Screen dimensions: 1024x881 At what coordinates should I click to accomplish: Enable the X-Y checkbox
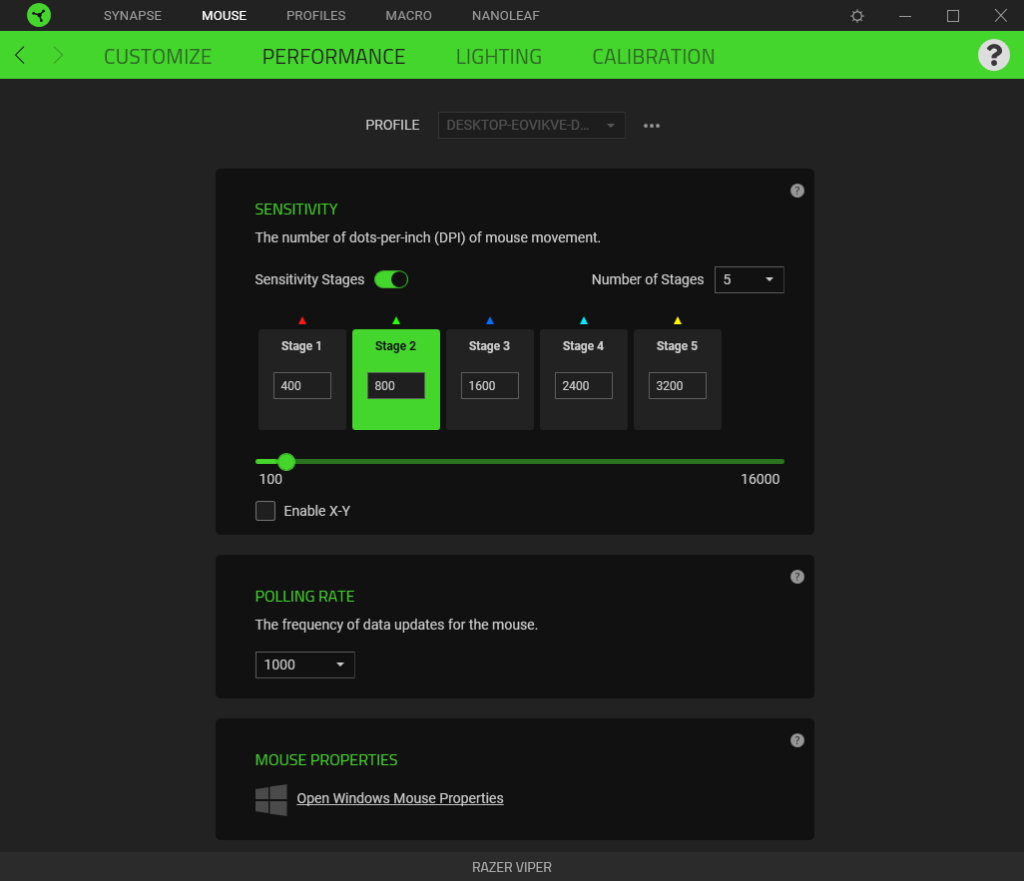265,511
